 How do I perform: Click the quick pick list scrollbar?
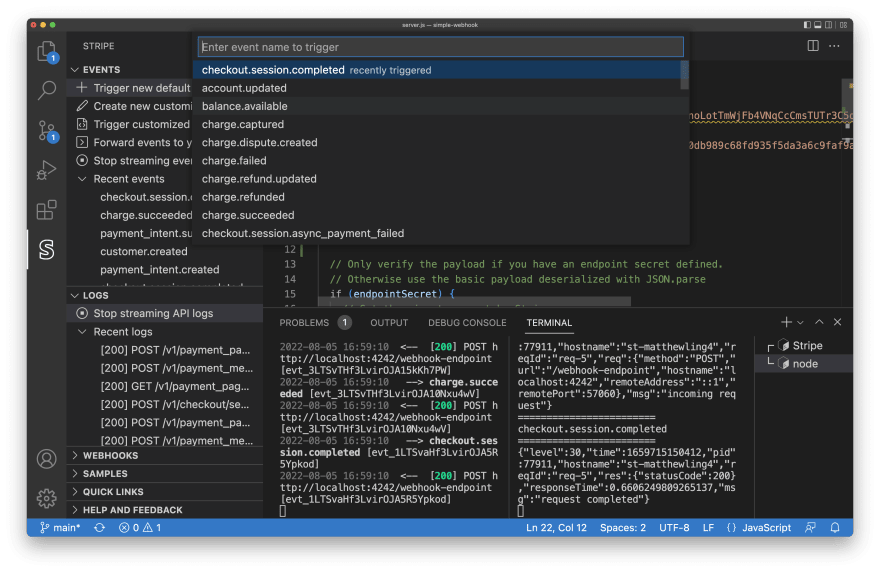coord(684,75)
